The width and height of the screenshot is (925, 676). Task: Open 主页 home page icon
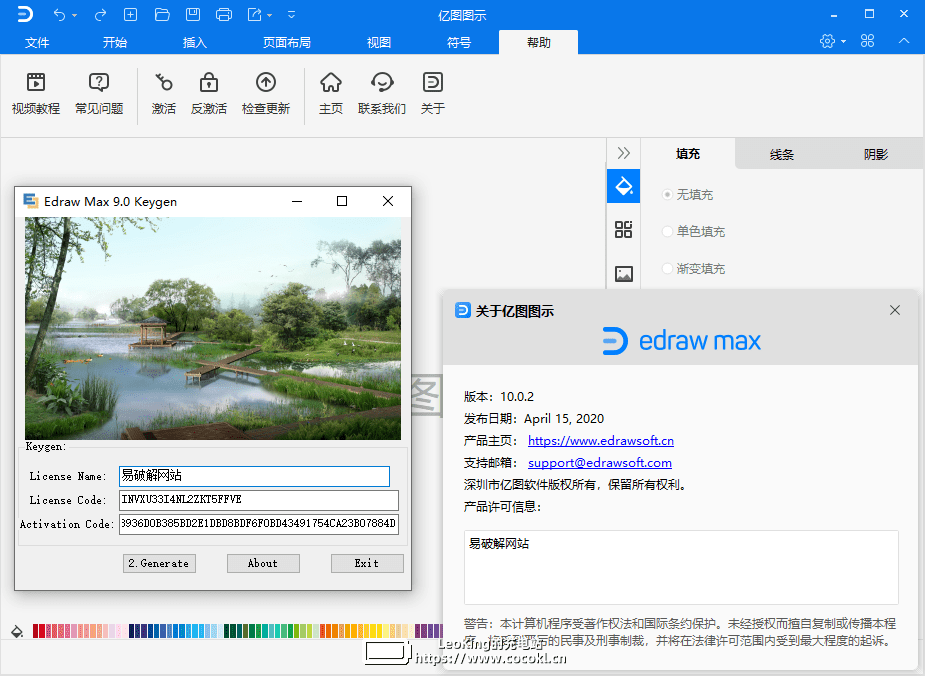pos(330,93)
